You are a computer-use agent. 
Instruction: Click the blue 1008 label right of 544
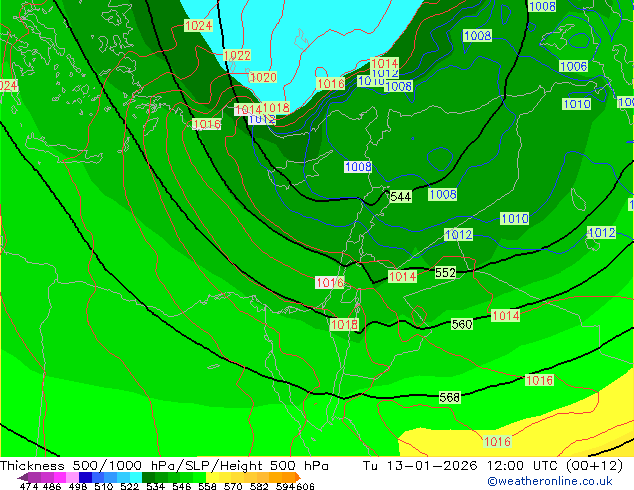point(443,194)
